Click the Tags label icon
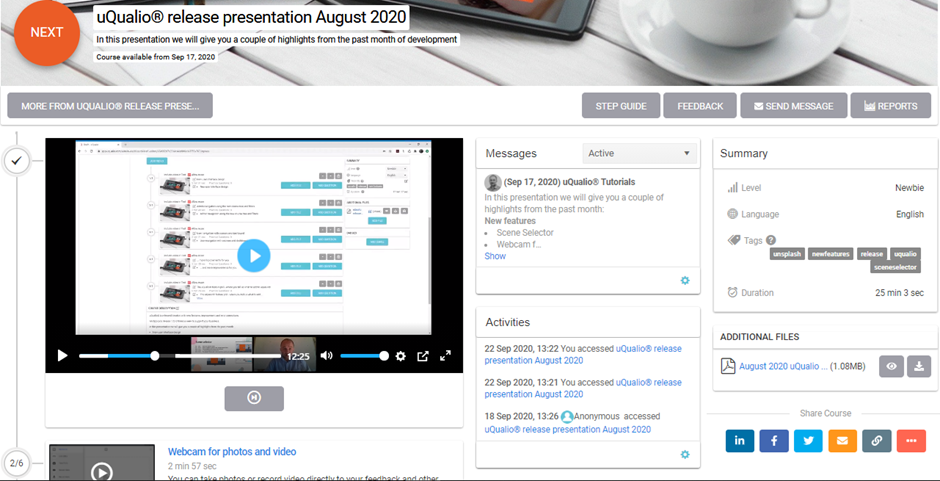The height and width of the screenshot is (481, 940). (x=734, y=240)
